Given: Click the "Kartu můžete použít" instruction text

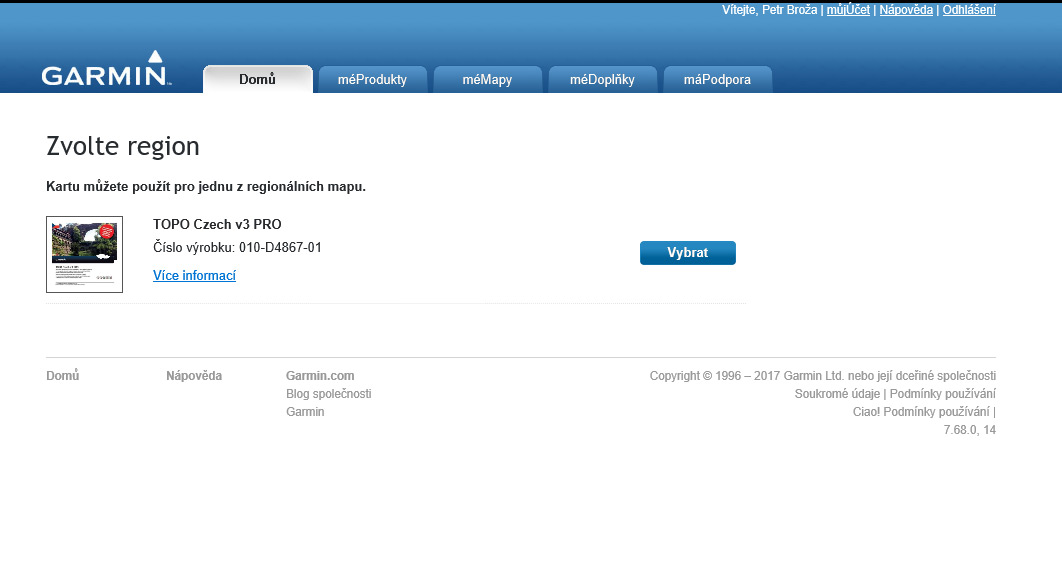Looking at the screenshot, I should tap(206, 186).
